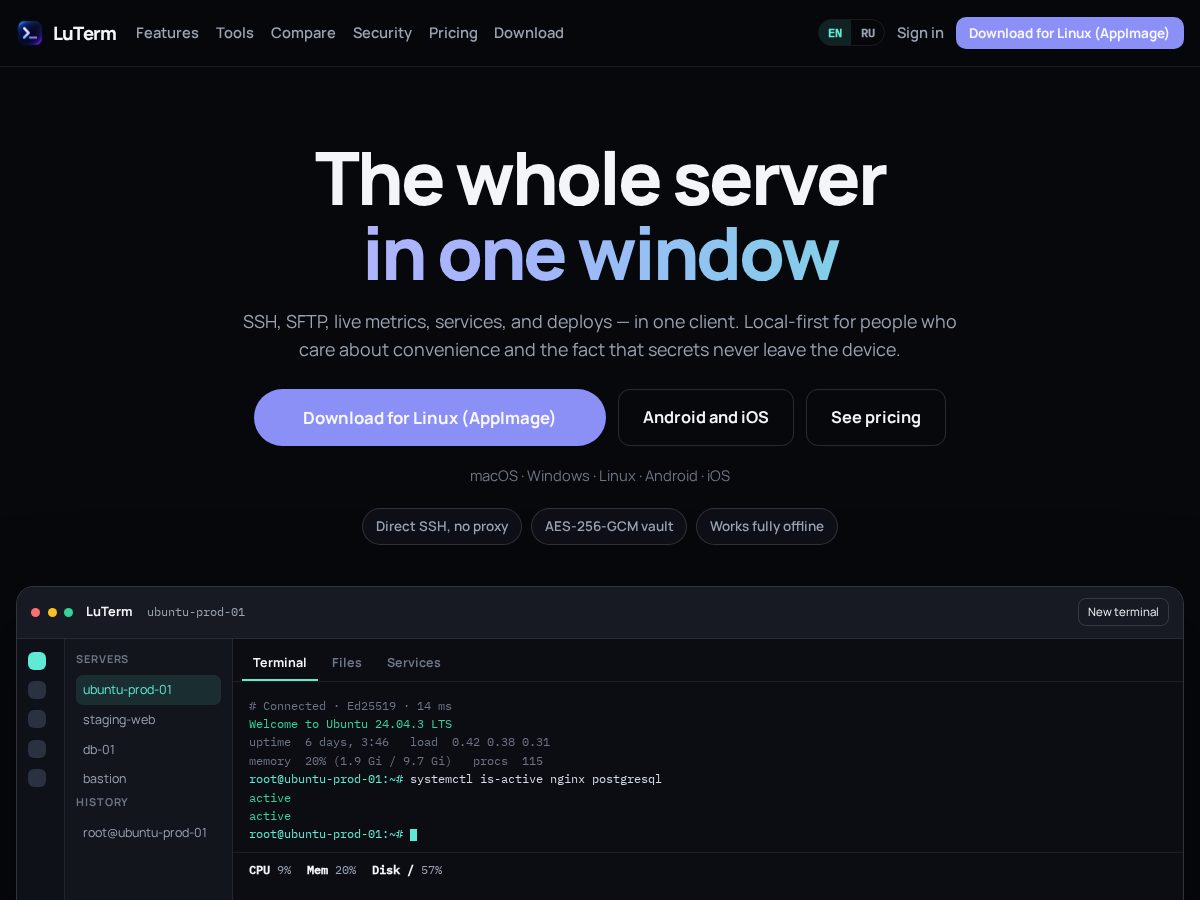Click the Mem 20% metric
Viewport: 1200px width, 900px height.
(x=331, y=870)
